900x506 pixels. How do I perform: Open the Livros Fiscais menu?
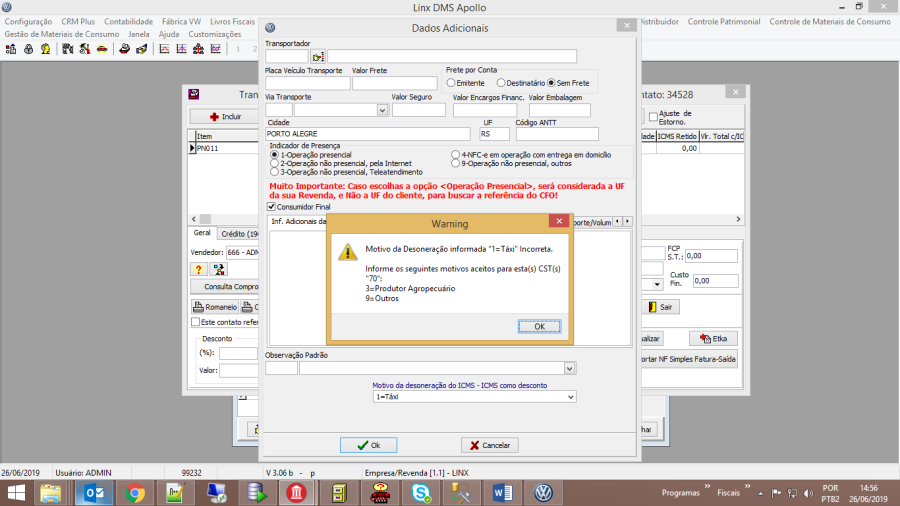(232, 21)
